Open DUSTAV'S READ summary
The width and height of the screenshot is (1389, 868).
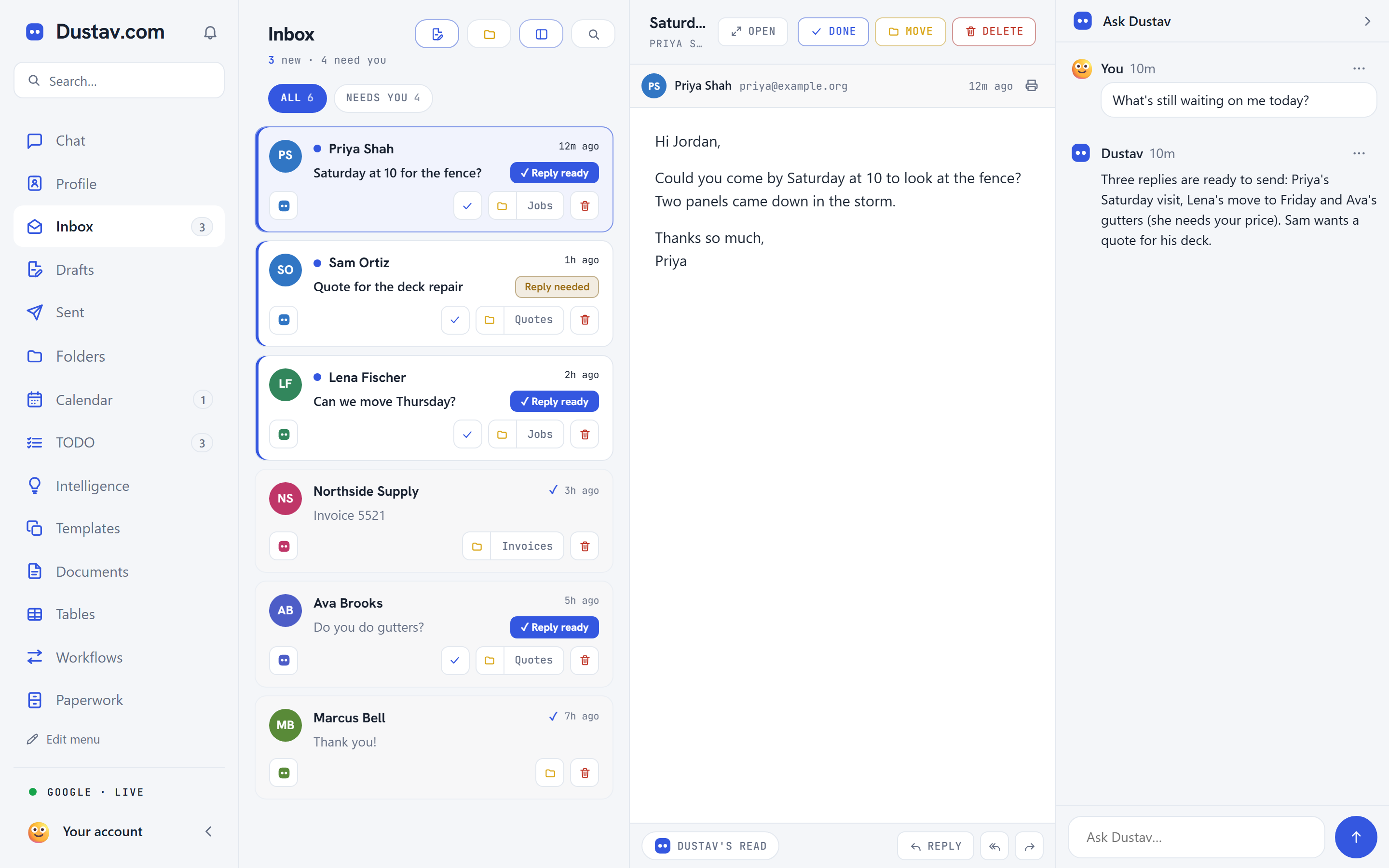[x=710, y=846]
